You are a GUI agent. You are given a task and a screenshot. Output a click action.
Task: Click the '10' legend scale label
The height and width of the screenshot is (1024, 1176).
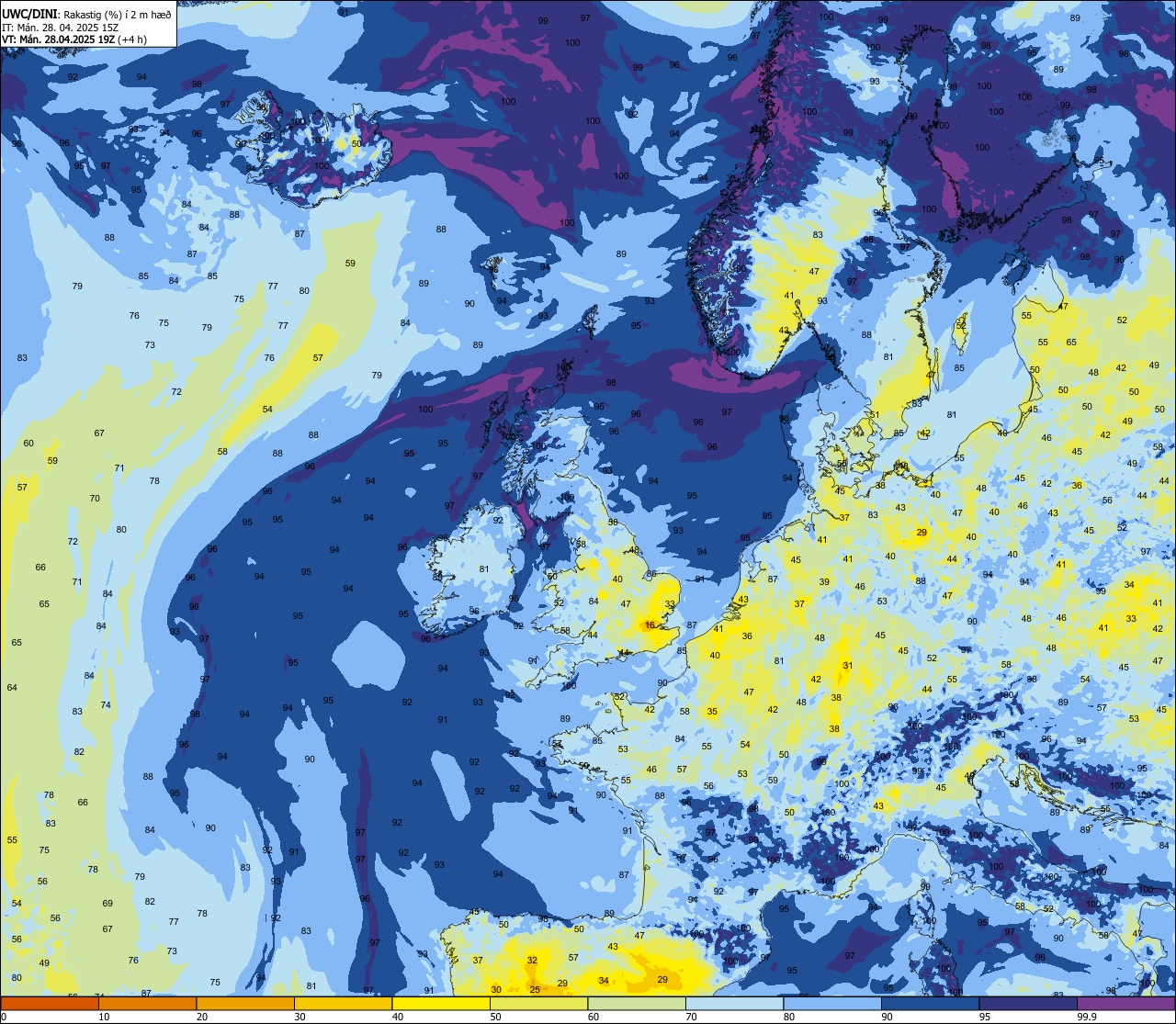coord(104,1017)
